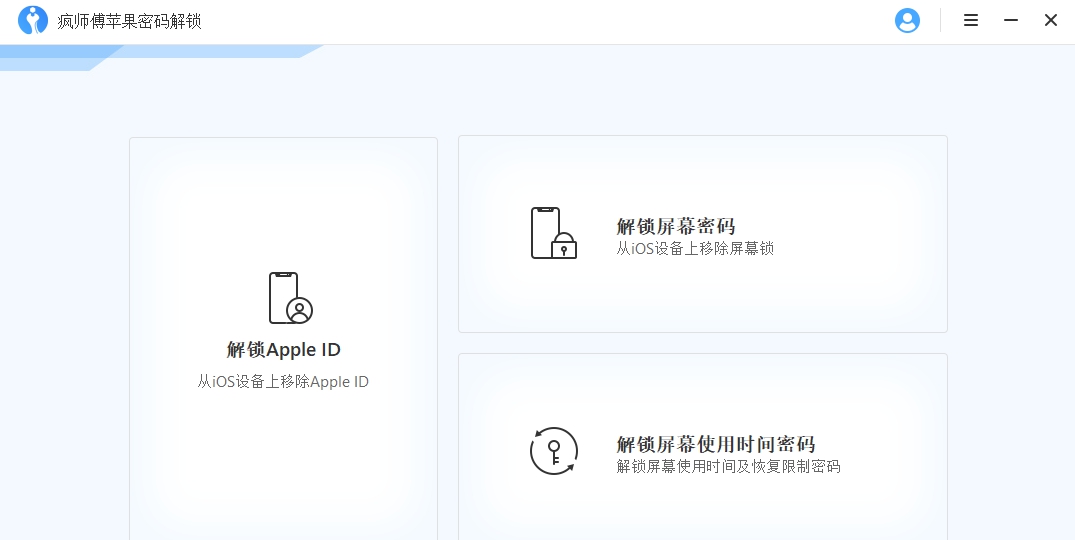Click the phone with padlock icon
This screenshot has width=1075, height=540.
554,234
